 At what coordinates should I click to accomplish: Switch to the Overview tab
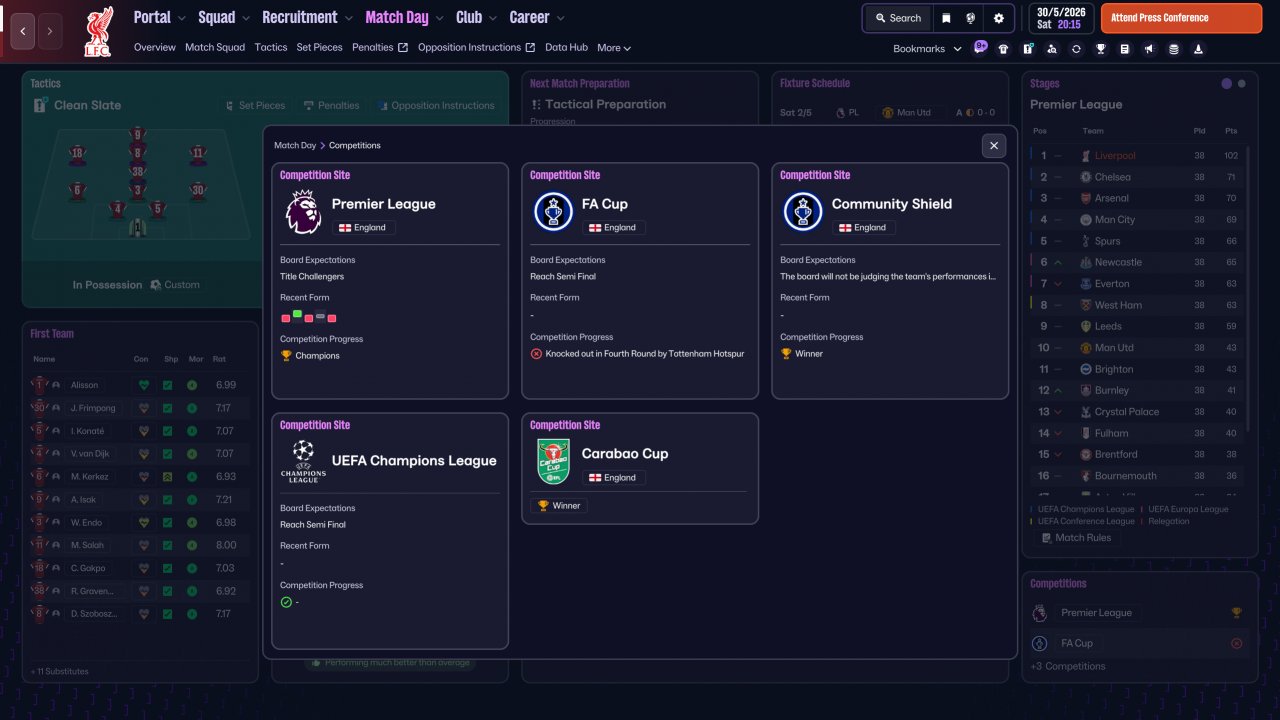tap(155, 48)
